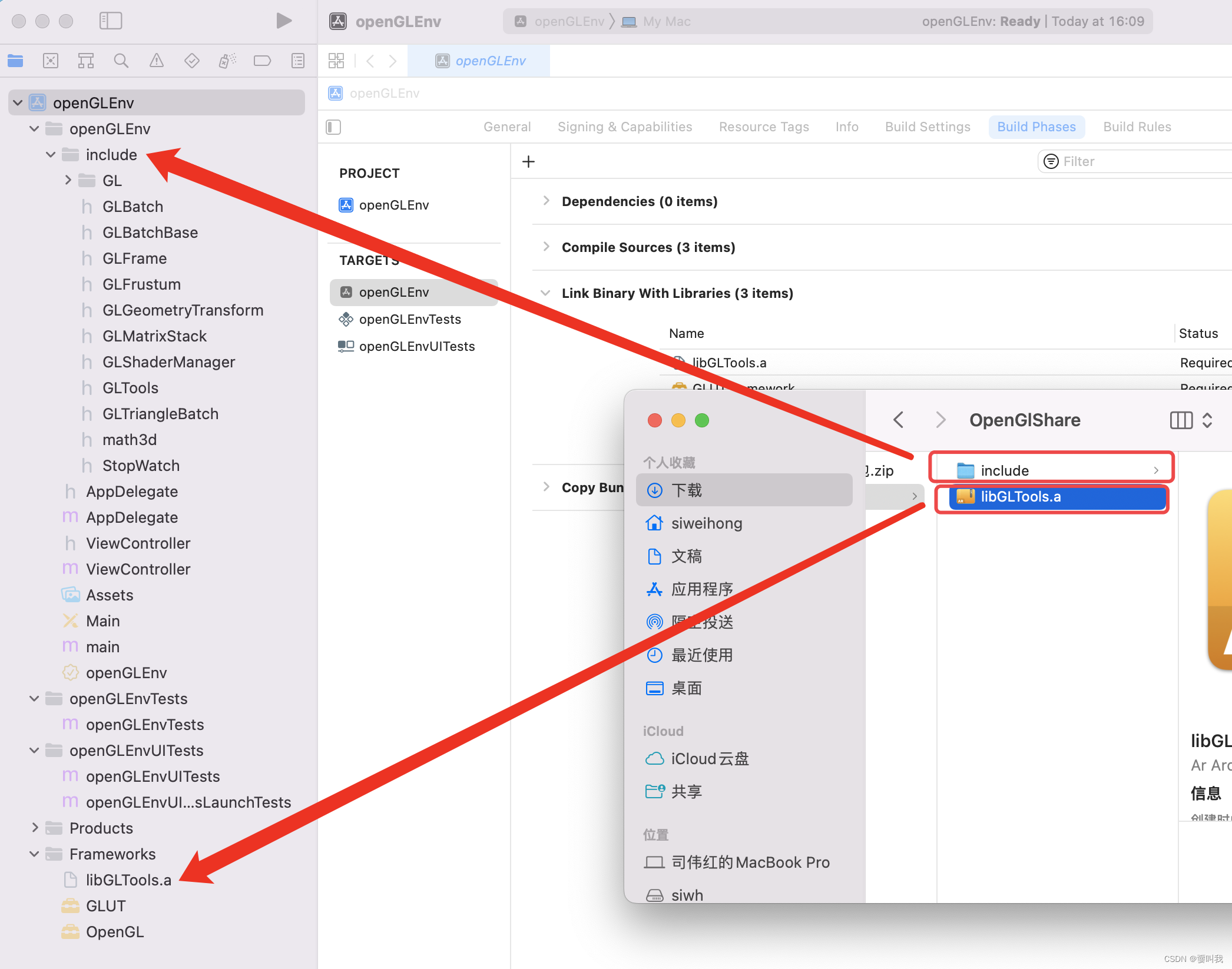Collapse the Link Binary With Libraries section

(x=546, y=293)
